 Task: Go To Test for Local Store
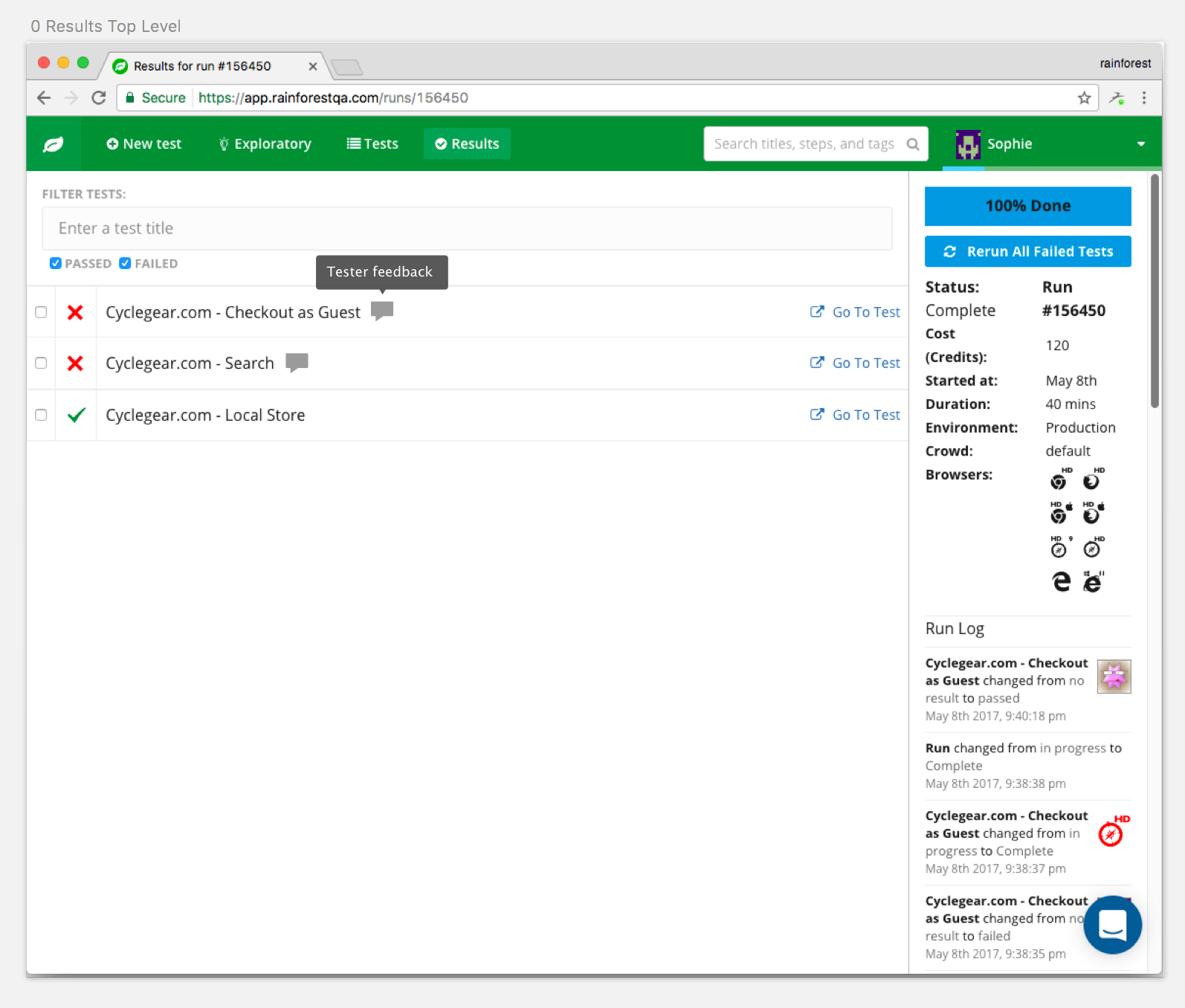pyautogui.click(x=855, y=415)
